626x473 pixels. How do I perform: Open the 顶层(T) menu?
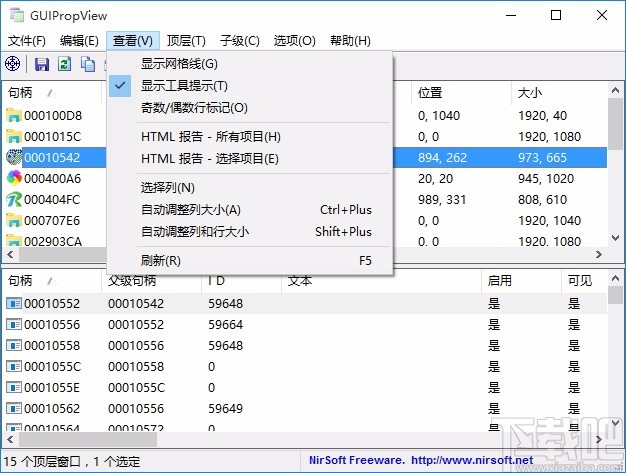(x=186, y=40)
